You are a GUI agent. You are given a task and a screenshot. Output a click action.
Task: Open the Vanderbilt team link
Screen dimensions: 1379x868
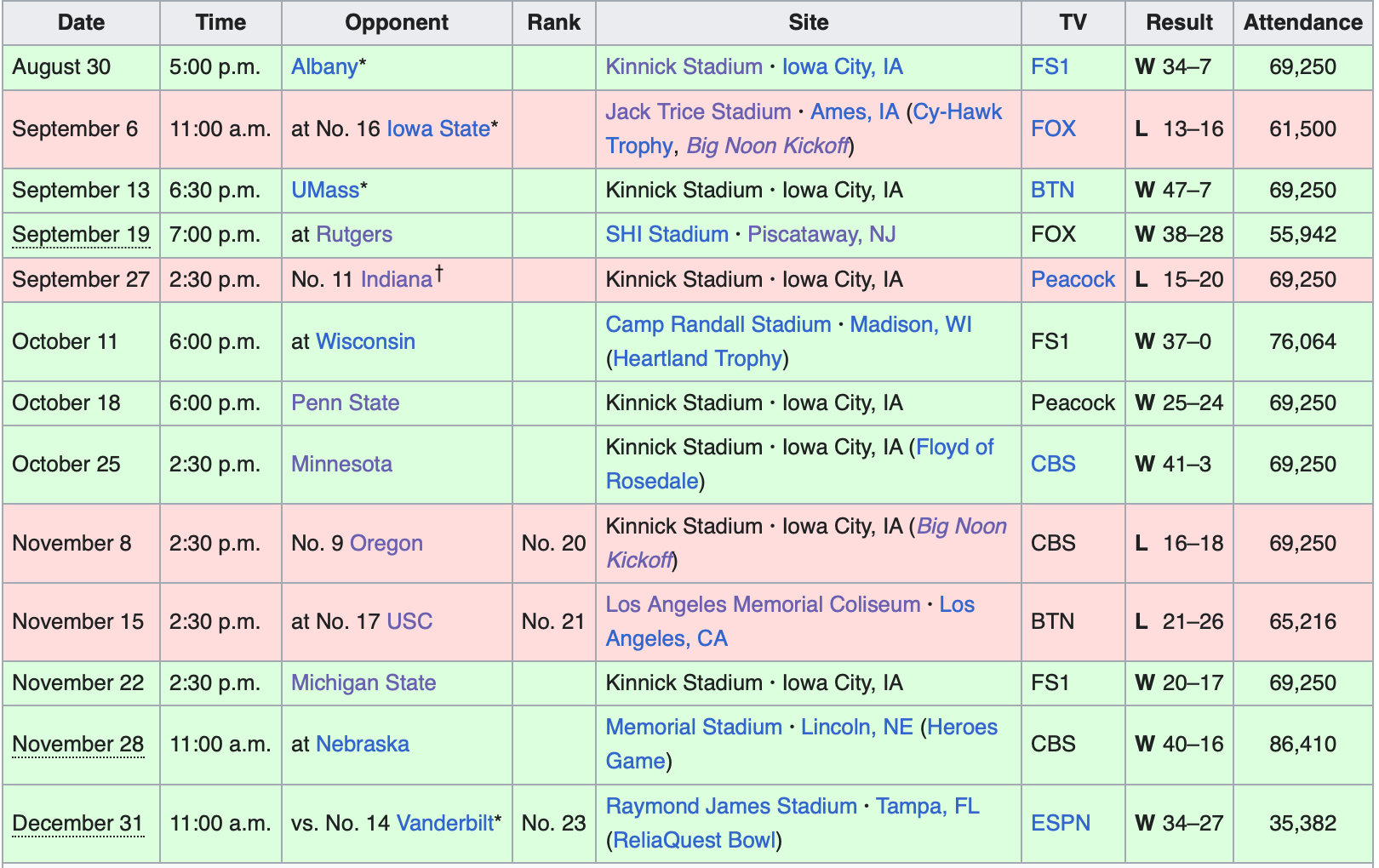point(445,824)
